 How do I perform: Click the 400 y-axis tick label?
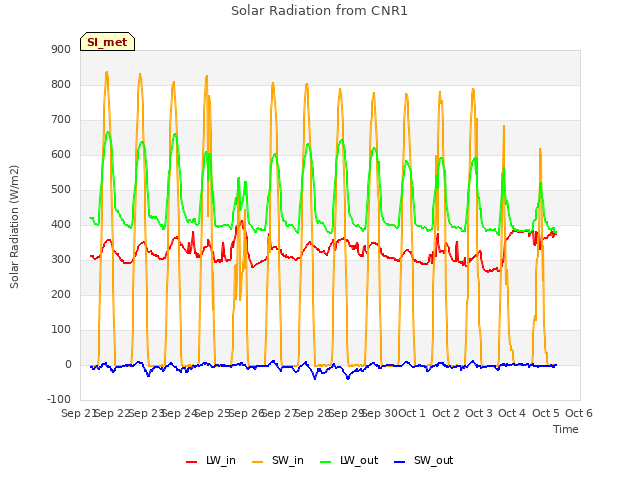[61, 224]
